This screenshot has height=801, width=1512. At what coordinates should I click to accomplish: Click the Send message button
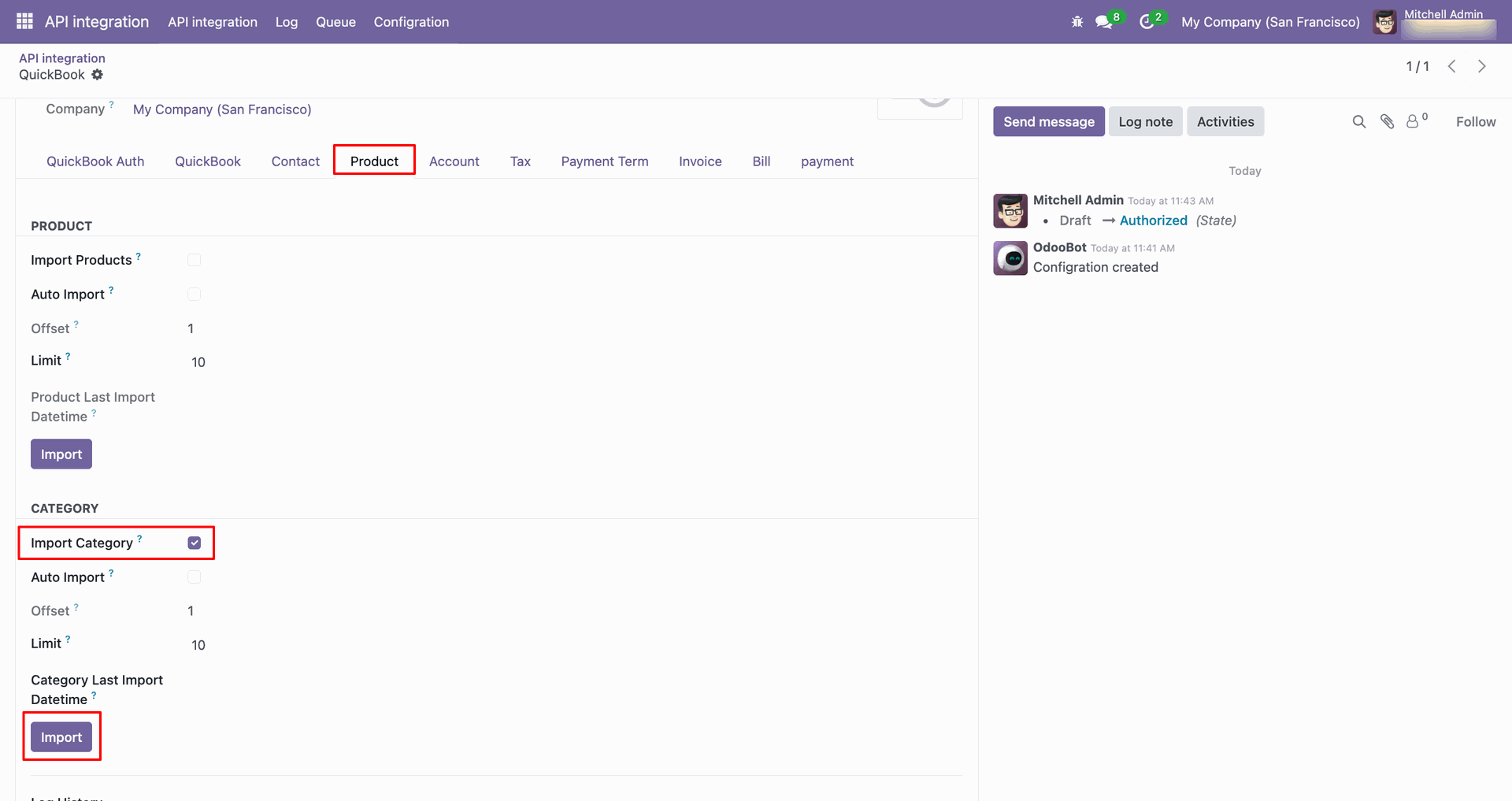tap(1049, 121)
